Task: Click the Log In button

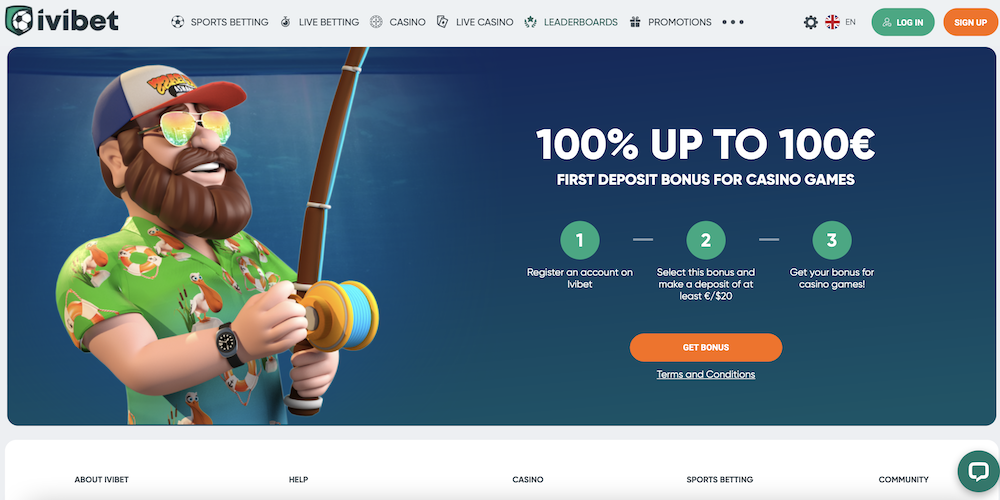Action: tap(903, 22)
